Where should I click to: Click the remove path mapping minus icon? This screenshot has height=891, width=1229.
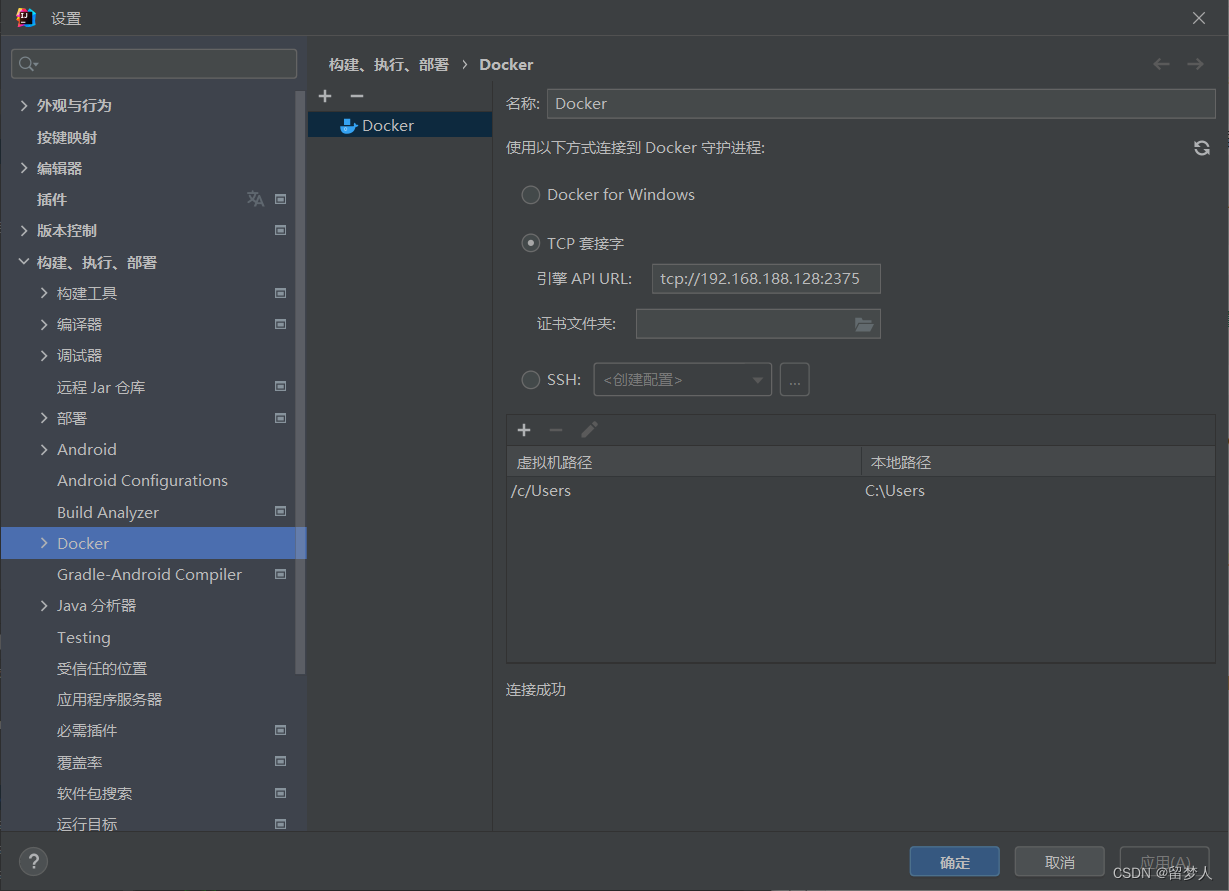tap(556, 430)
